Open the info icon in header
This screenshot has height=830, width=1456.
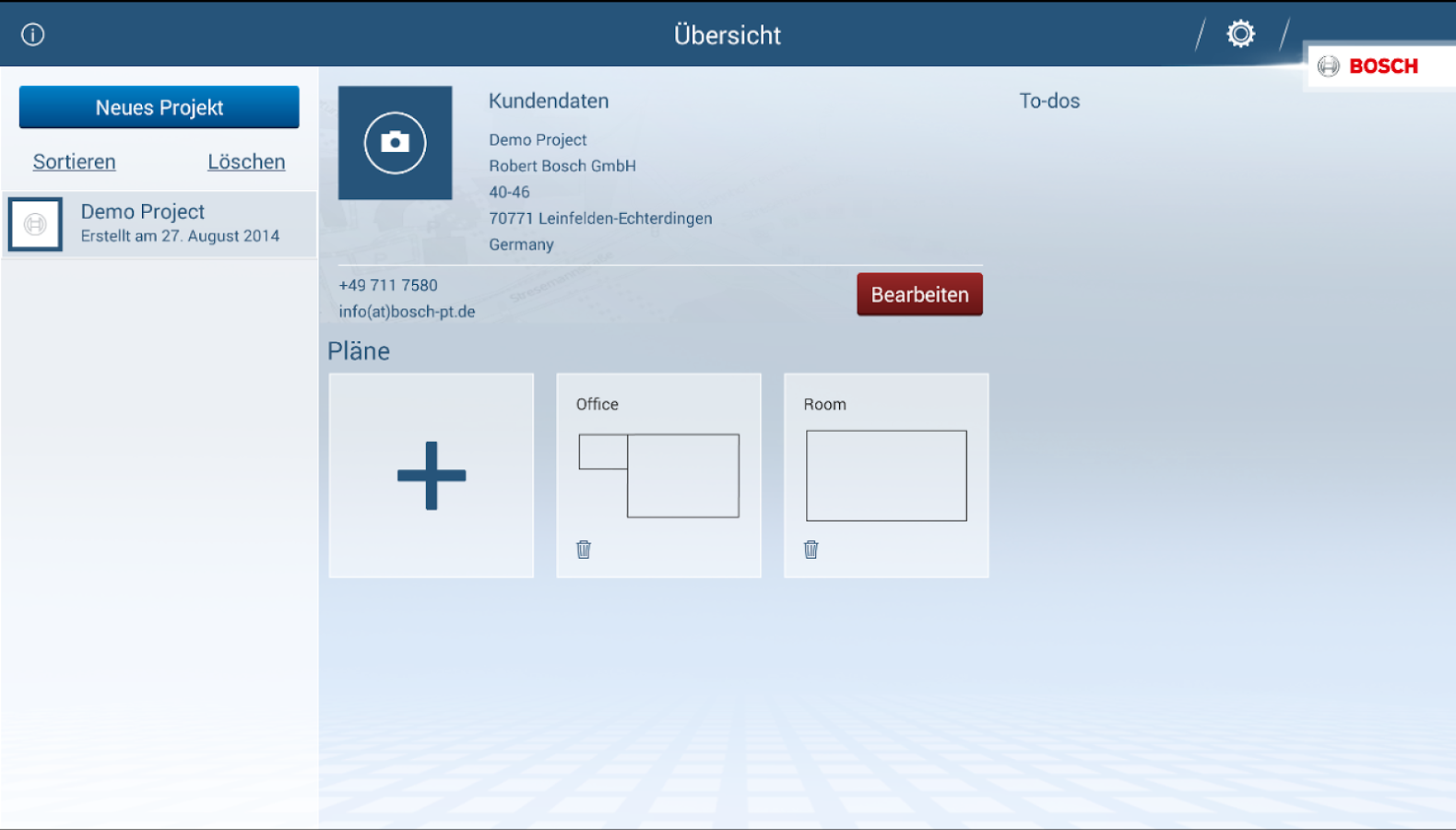(x=33, y=35)
